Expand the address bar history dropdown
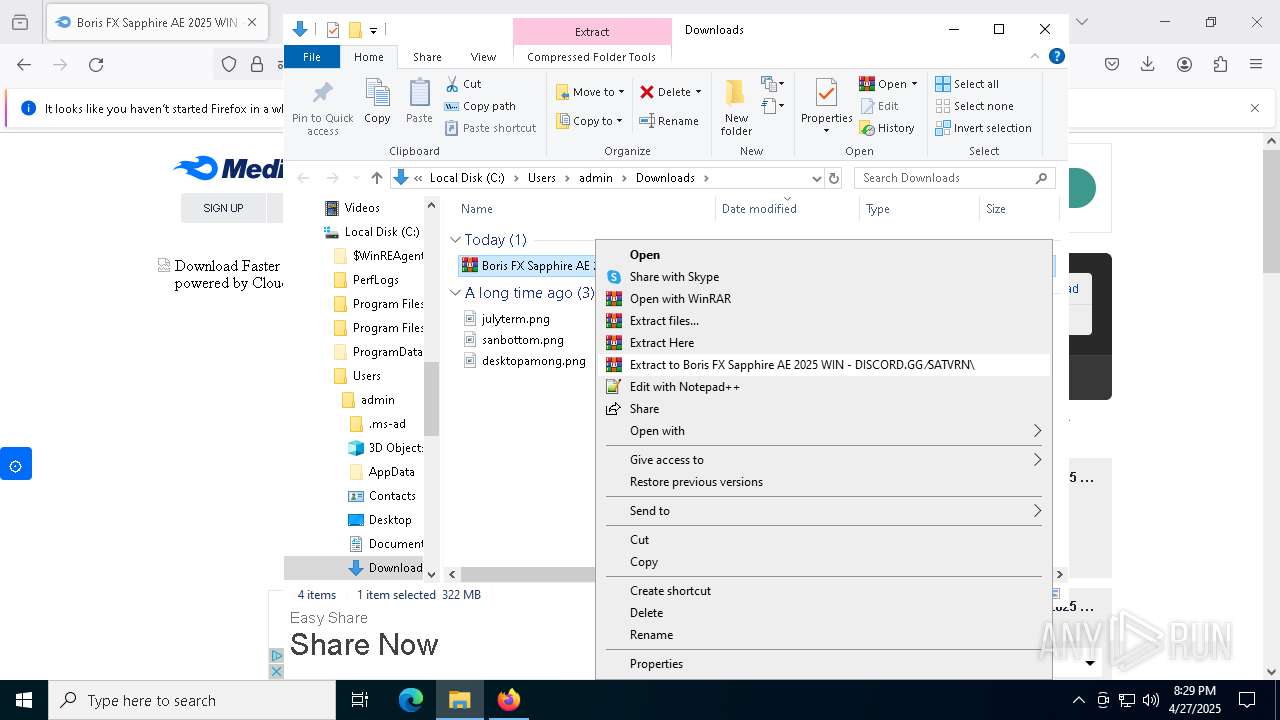The width and height of the screenshot is (1280, 720). click(x=816, y=178)
